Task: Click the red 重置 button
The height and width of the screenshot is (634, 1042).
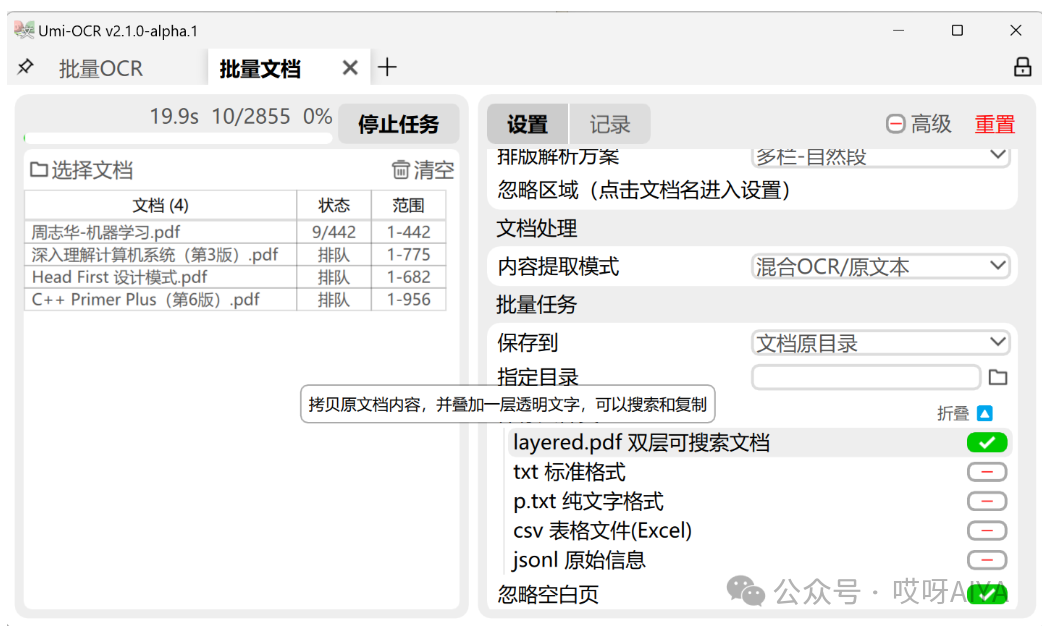Action: point(994,124)
